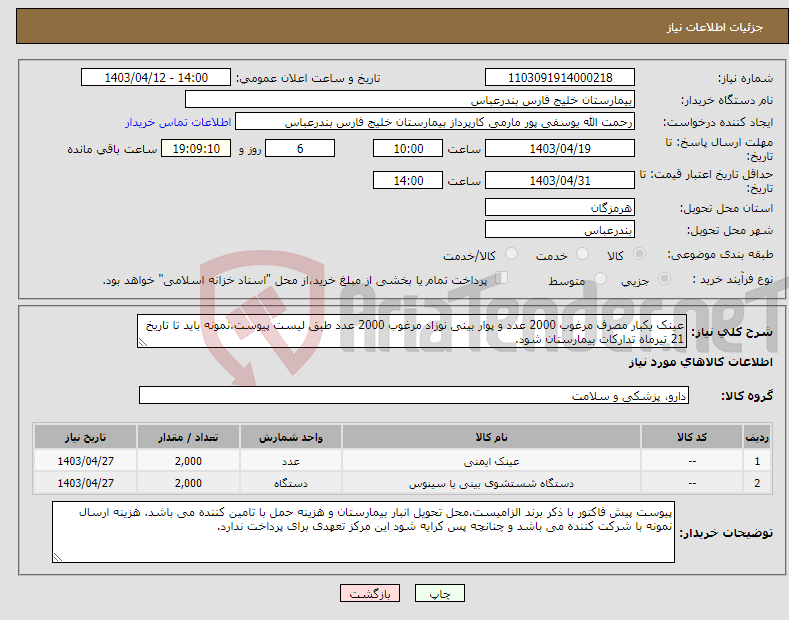The height and width of the screenshot is (620, 789).
Task: Click the request creator name field
Action: pyautogui.click(x=435, y=122)
